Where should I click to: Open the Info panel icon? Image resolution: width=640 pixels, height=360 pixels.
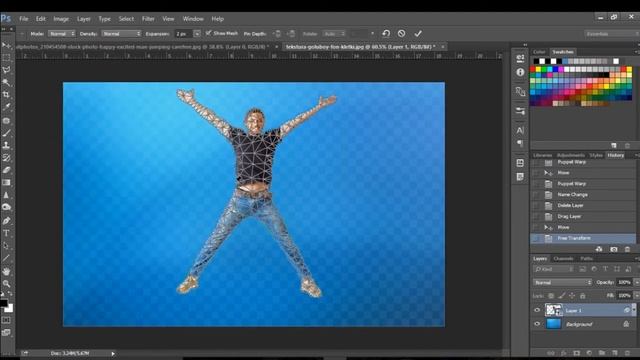pos(520,72)
